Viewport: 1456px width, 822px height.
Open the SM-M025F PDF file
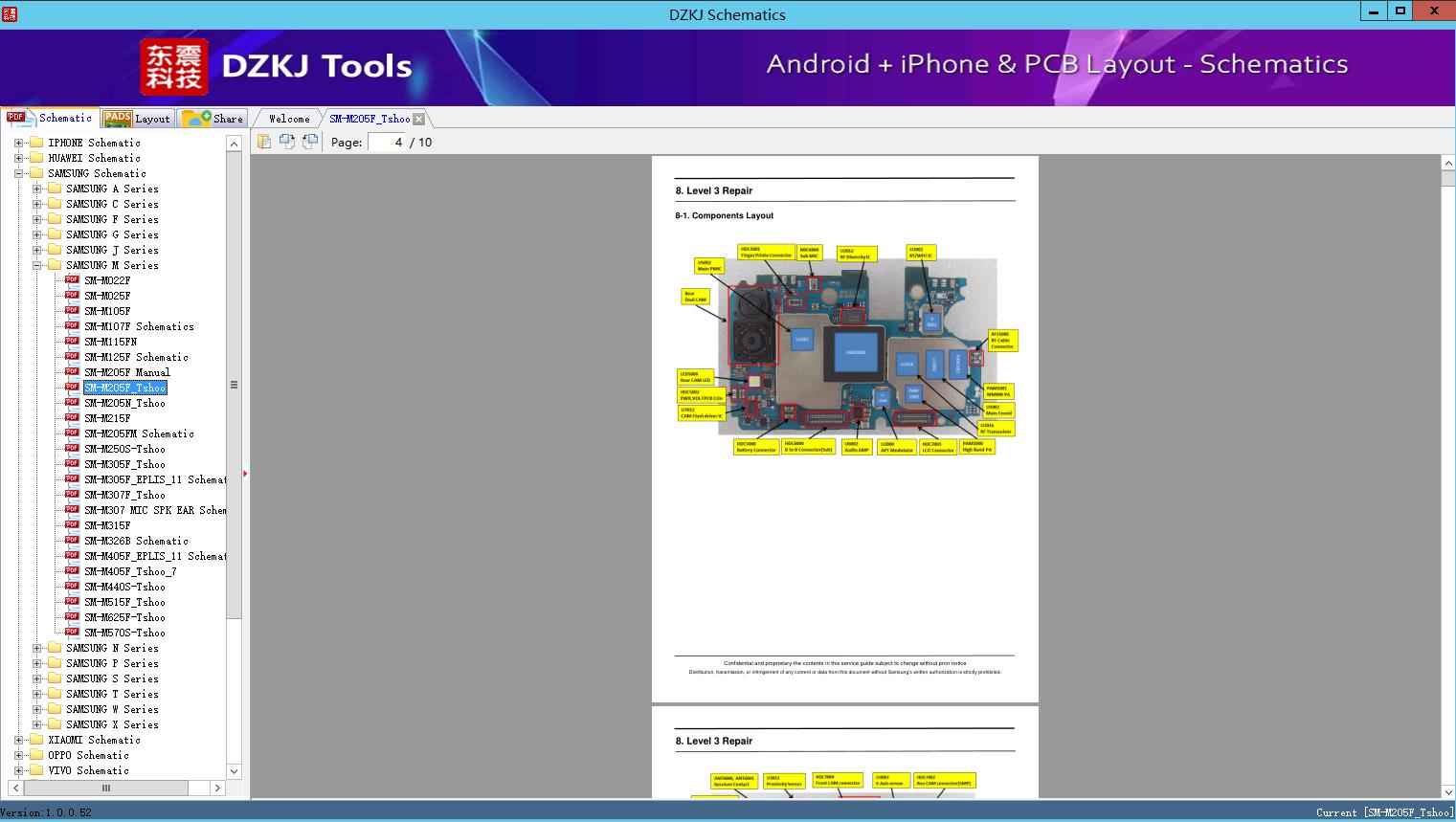coord(107,296)
